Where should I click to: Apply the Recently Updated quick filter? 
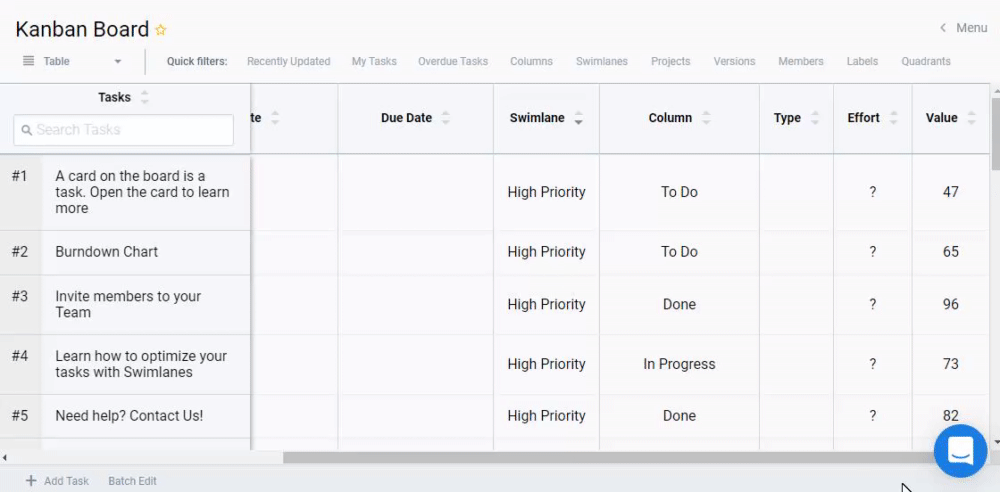(x=288, y=61)
